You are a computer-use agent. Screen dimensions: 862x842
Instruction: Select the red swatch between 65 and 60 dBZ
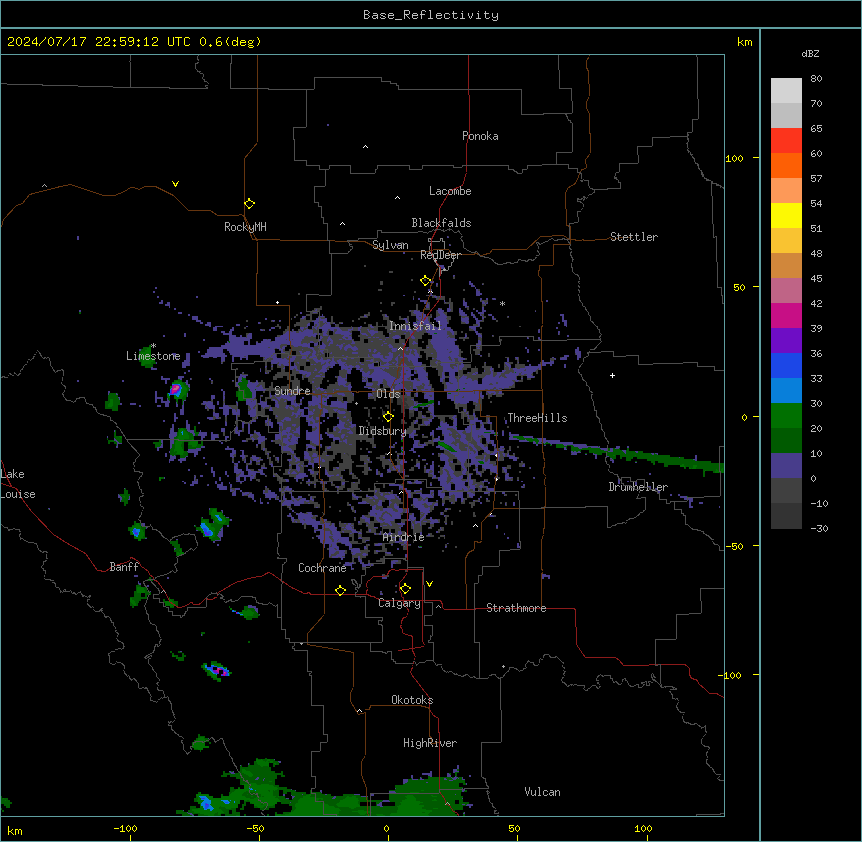tap(786, 141)
